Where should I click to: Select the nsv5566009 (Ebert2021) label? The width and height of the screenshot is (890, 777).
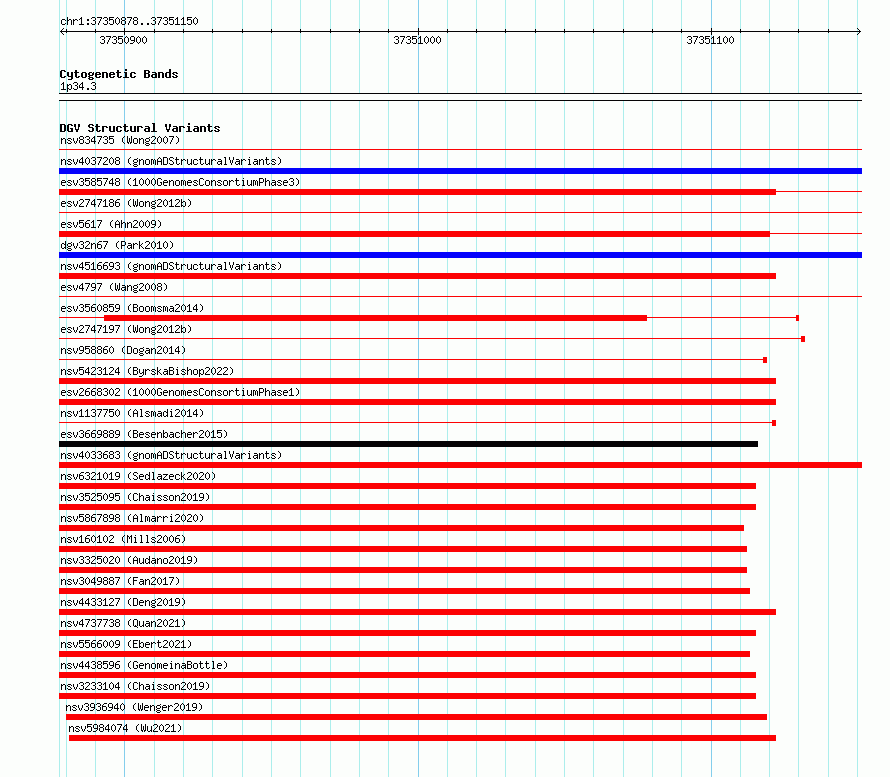126,644
